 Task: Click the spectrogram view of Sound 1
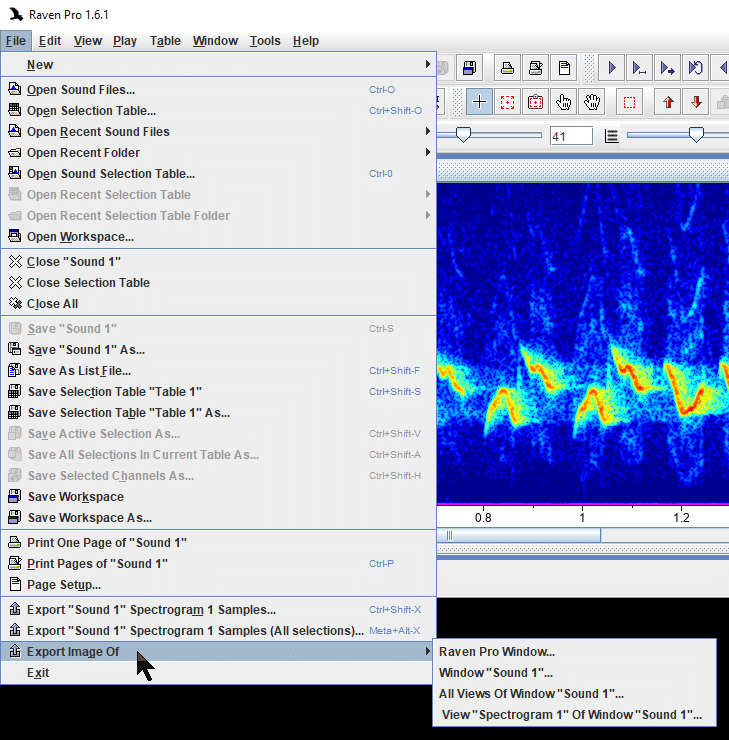point(583,344)
